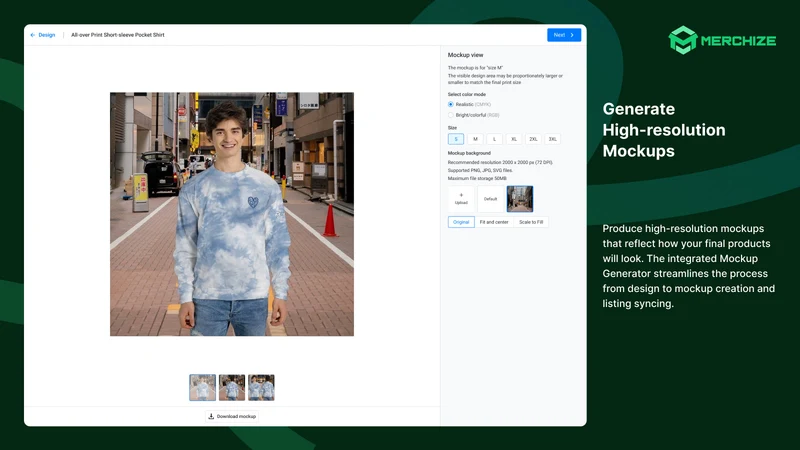800x450 pixels.
Task: Switch to the Original background fit
Action: (461, 222)
